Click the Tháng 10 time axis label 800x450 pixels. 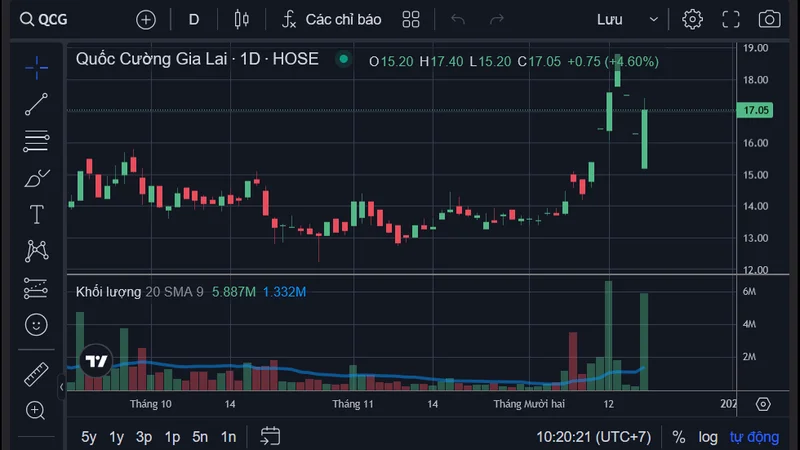[x=151, y=404]
